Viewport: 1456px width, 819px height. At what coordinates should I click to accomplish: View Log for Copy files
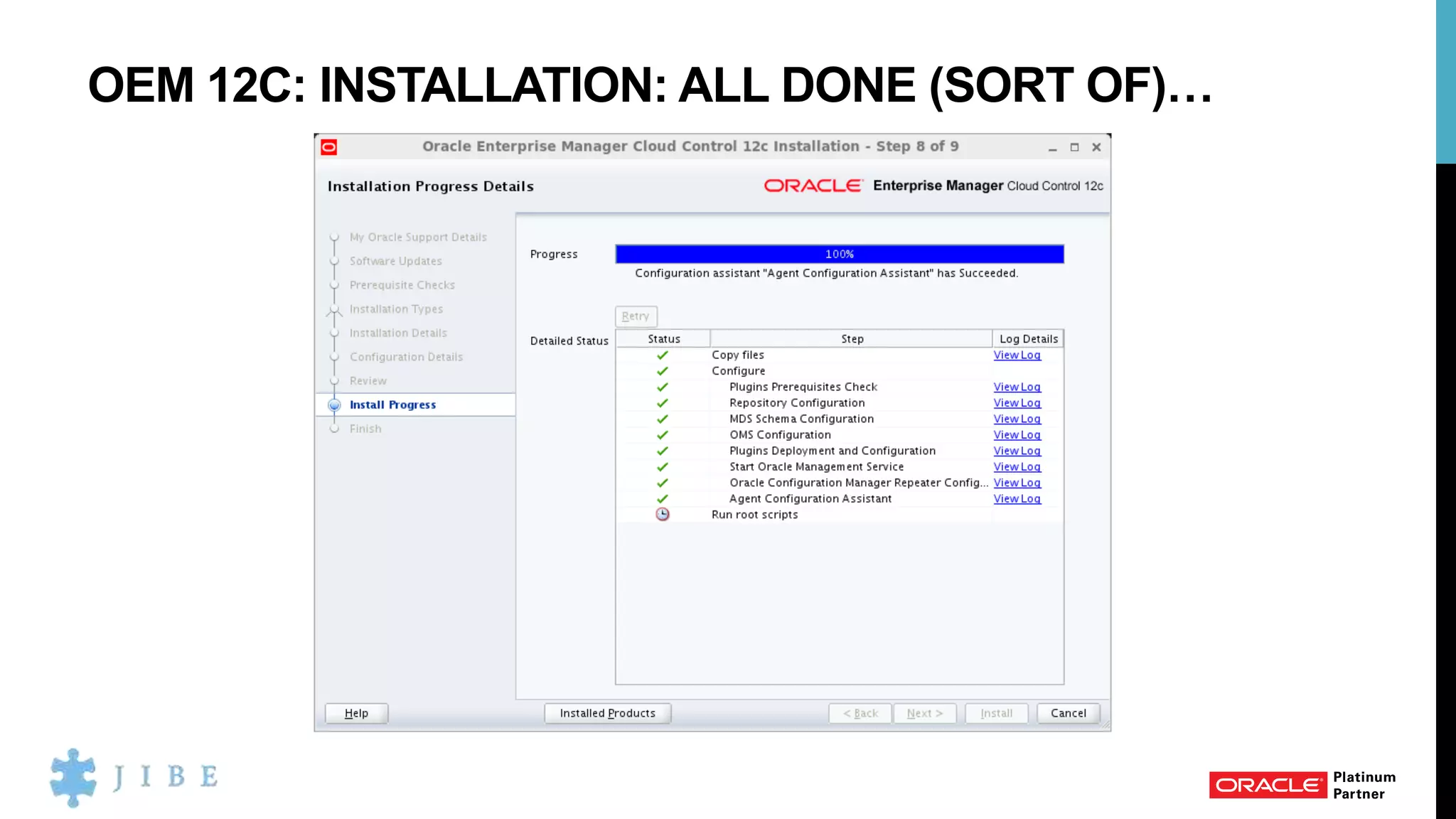point(1017,355)
